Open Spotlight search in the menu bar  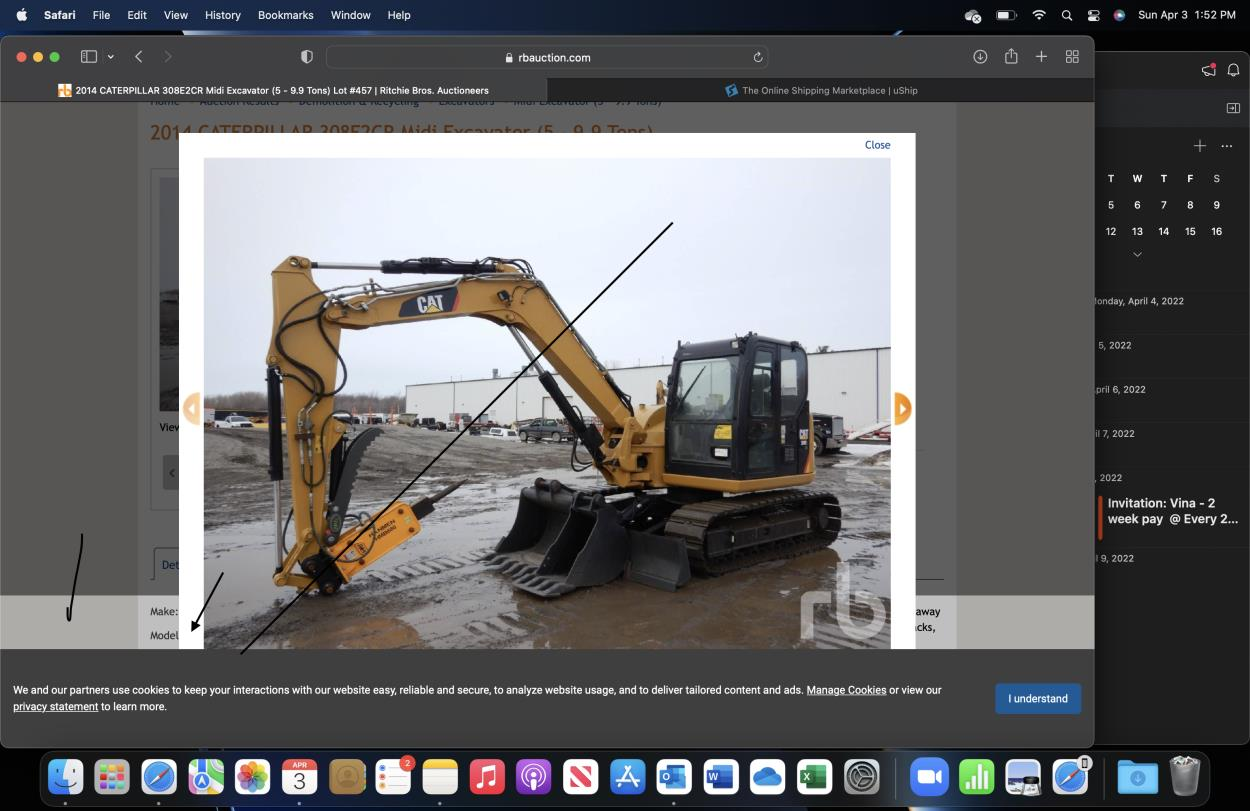click(1067, 15)
